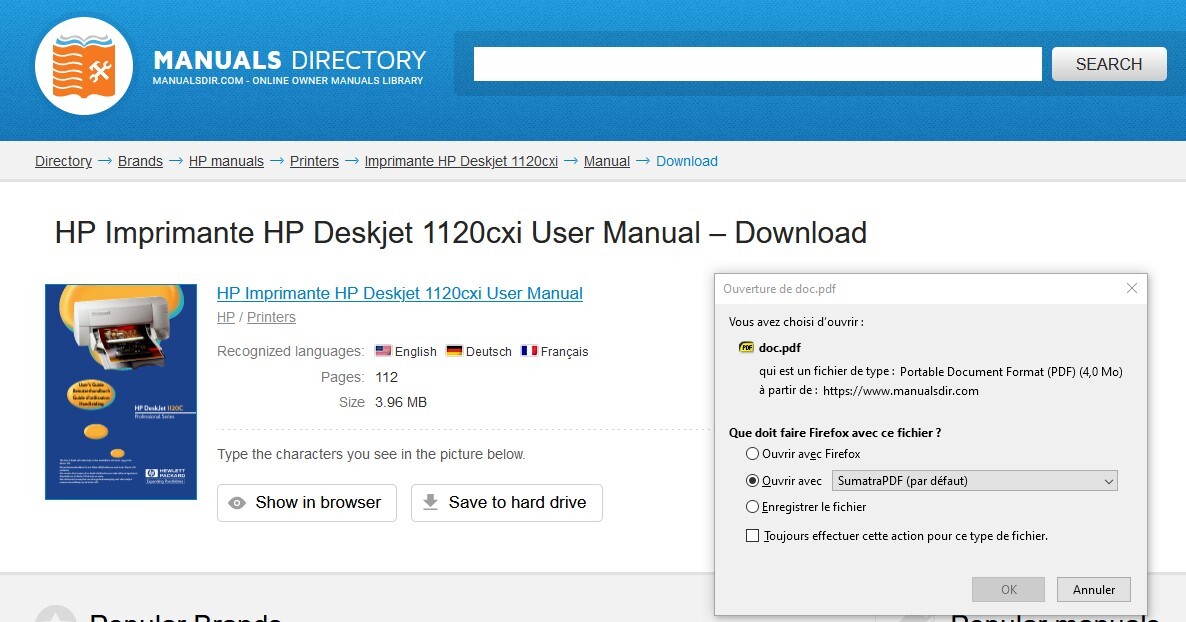Viewport: 1186px width, 622px height.
Task: Select the Ouvrir avec Firefox radio option
Action: 752,453
